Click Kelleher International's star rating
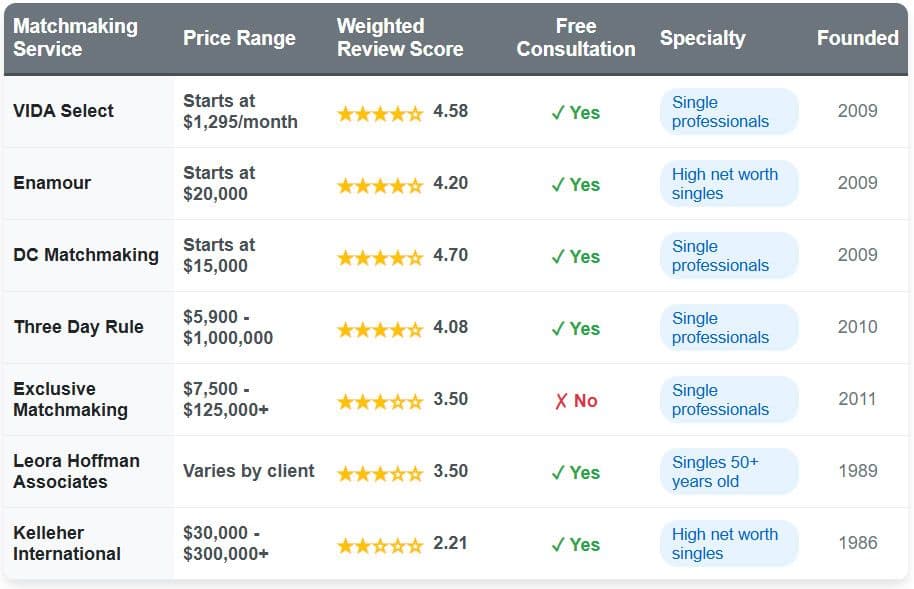Screen dimensions: 914x589 point(380,545)
